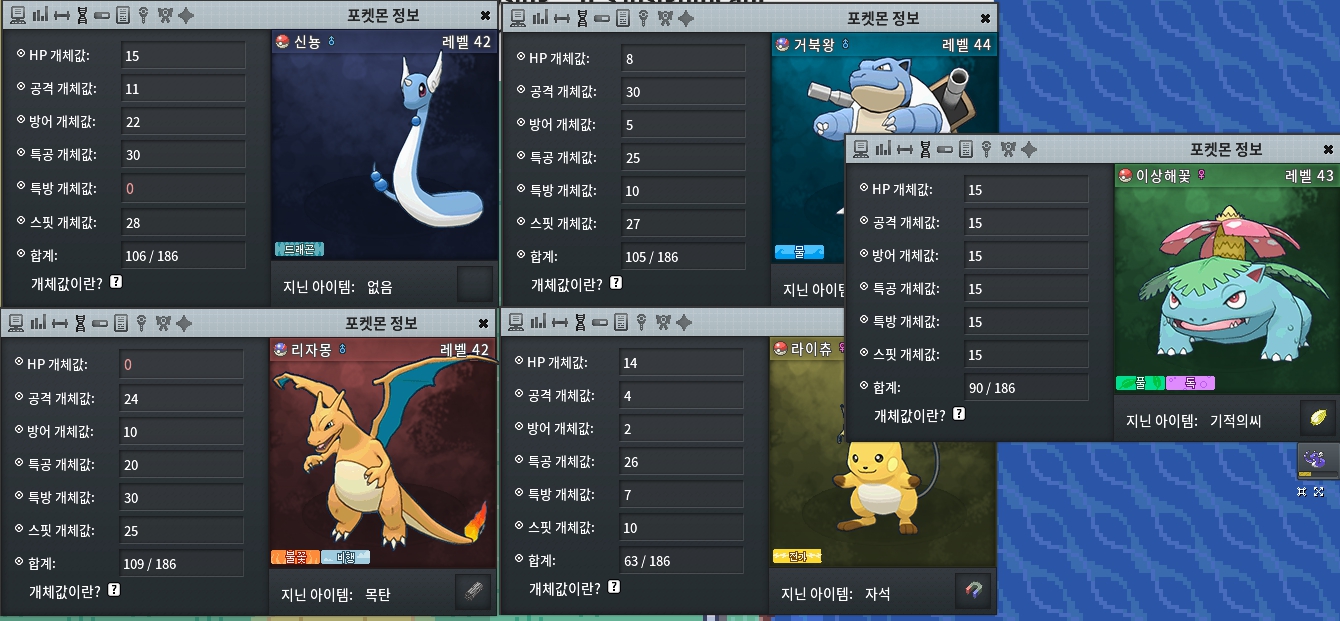Select the DNA helix tab in 거북왕 window
1340x621 pixels.
click(581, 18)
